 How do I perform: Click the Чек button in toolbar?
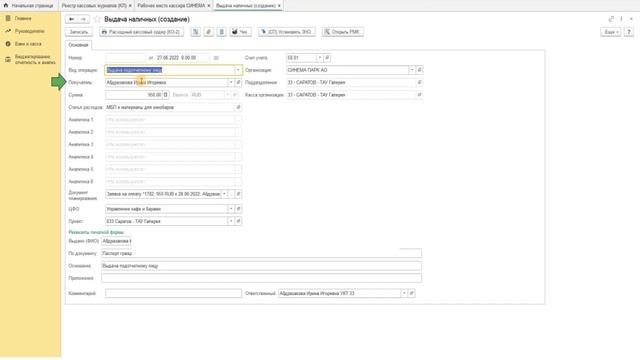[x=240, y=32]
